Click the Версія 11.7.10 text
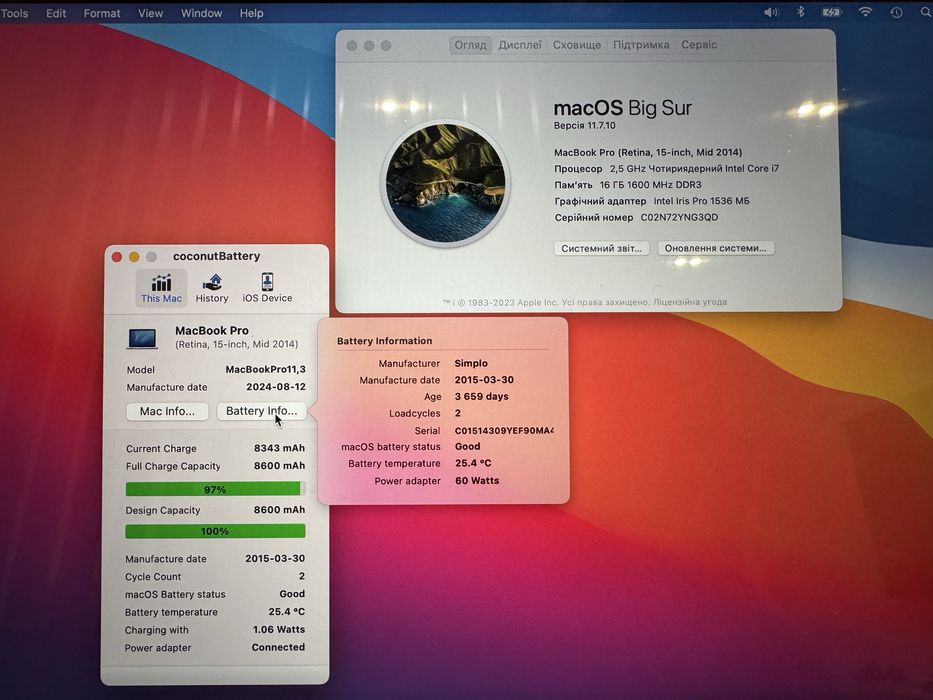The height and width of the screenshot is (700, 933). [584, 126]
